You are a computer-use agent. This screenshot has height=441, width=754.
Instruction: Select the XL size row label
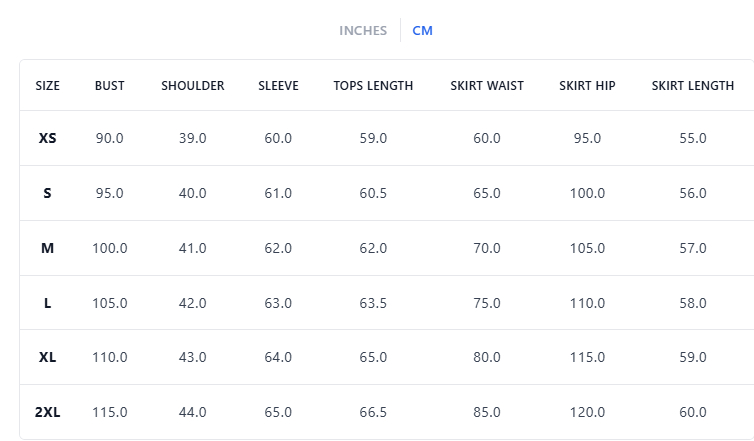click(x=48, y=357)
